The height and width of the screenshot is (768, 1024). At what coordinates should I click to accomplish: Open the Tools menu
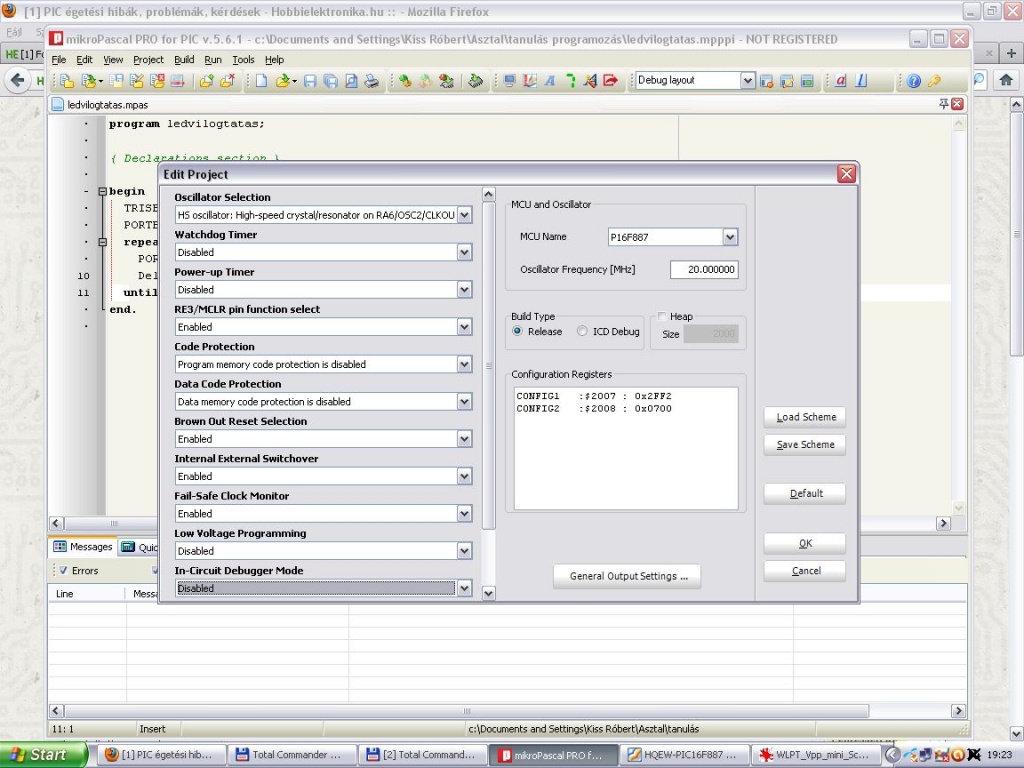(244, 59)
